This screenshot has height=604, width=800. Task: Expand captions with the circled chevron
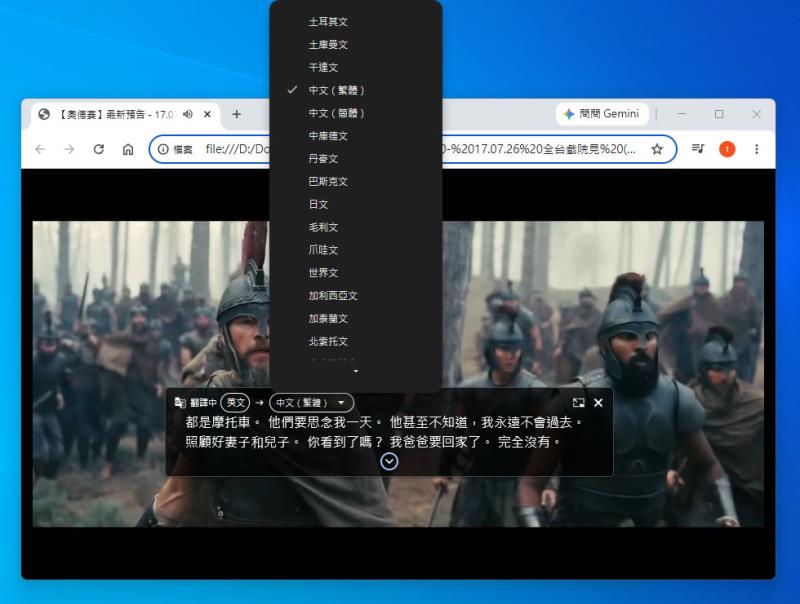[389, 462]
